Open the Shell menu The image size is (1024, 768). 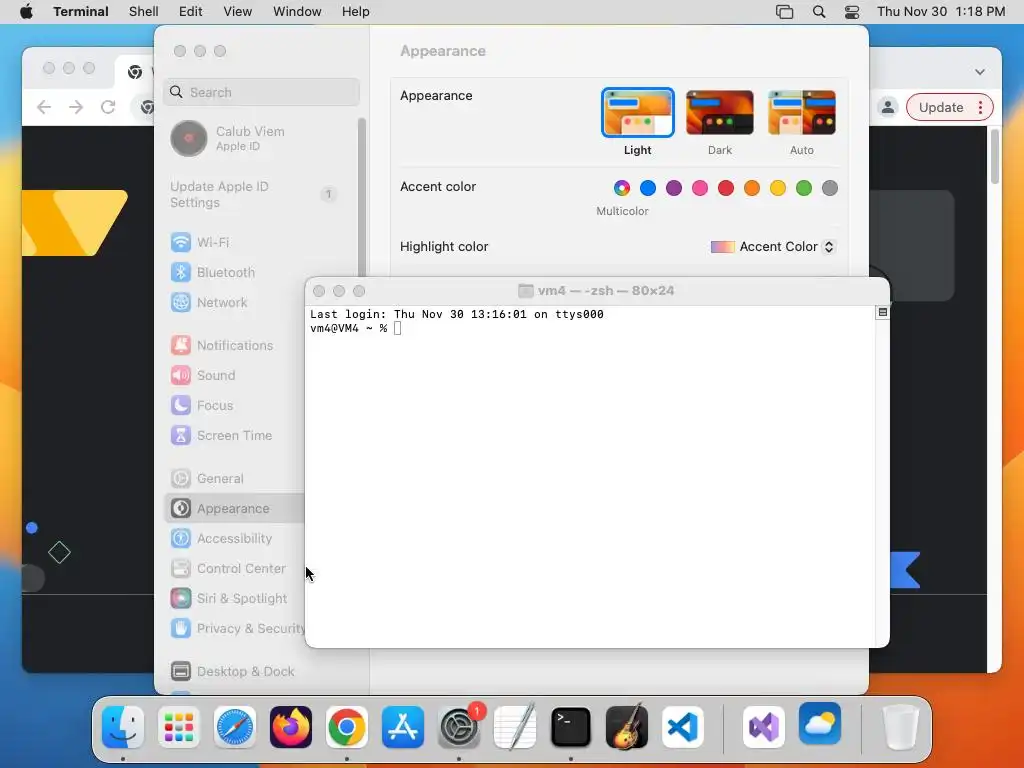coord(144,12)
